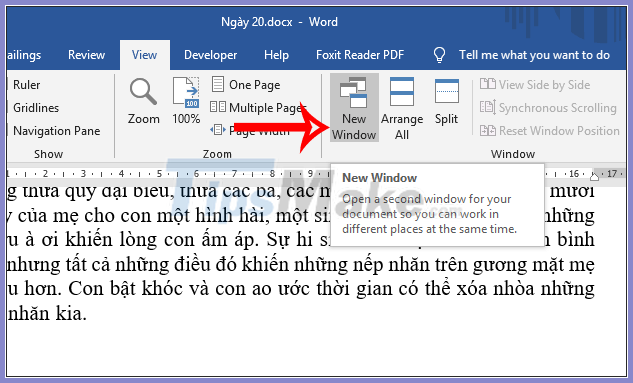Open the Developer tab
Viewport: 633px width, 383px height.
point(210,55)
